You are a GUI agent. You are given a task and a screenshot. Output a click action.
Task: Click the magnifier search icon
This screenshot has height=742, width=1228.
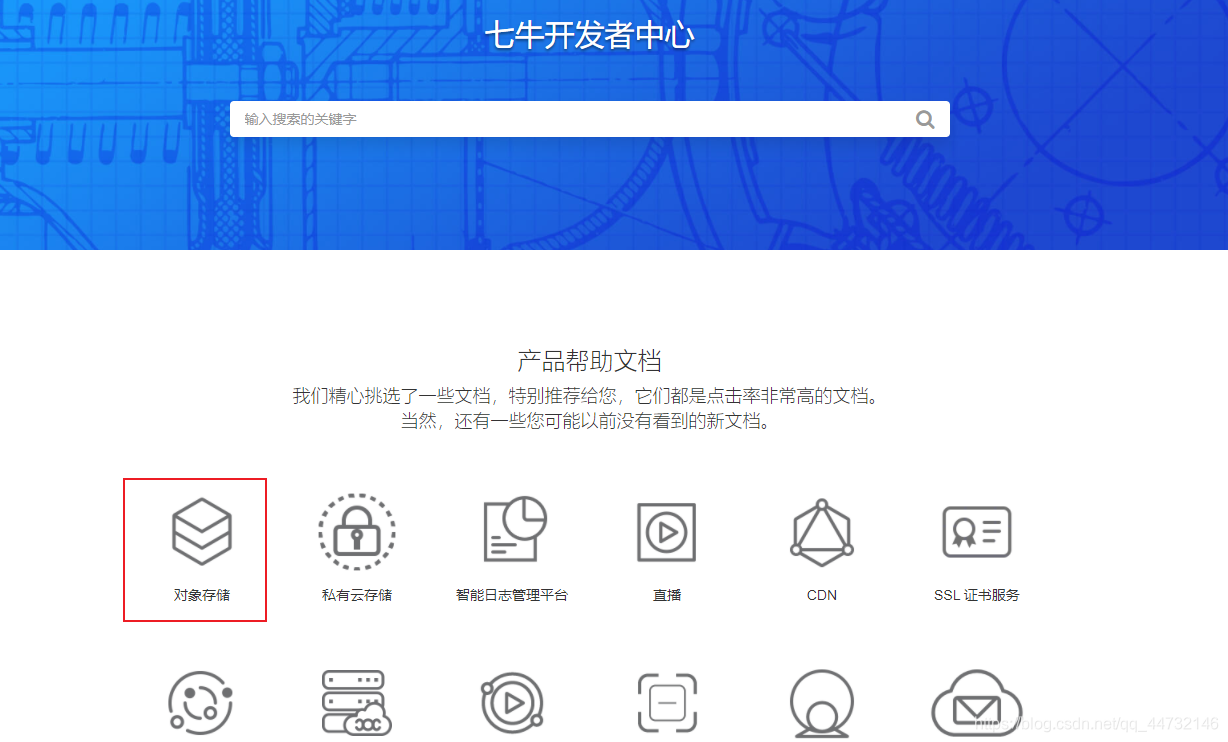(925, 120)
